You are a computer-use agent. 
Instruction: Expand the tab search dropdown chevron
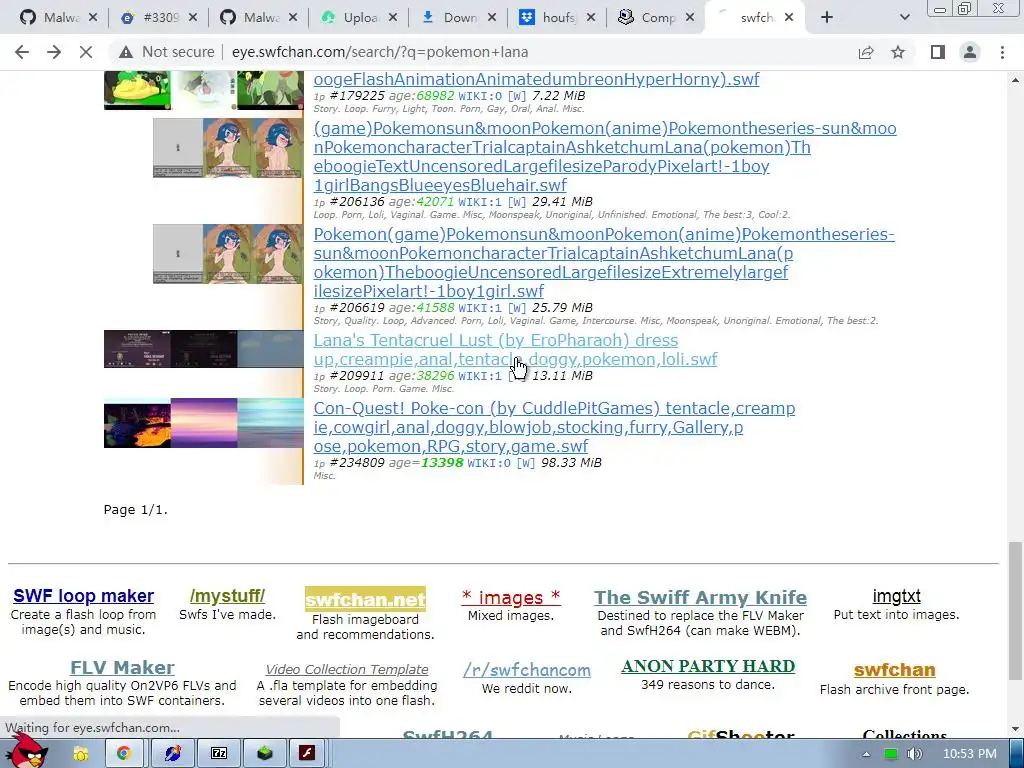pyautogui.click(x=904, y=18)
